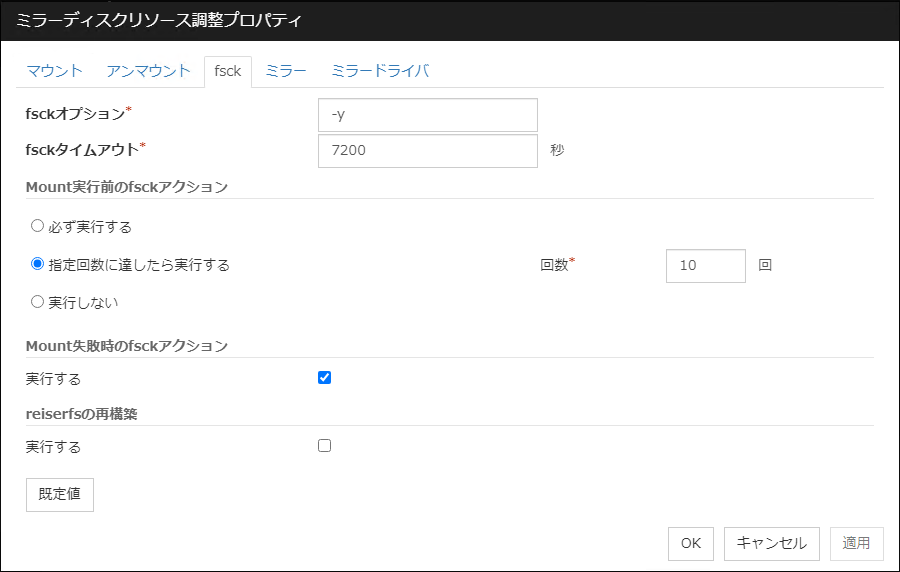
Task: Switch to the ミラー tab
Action: [285, 71]
